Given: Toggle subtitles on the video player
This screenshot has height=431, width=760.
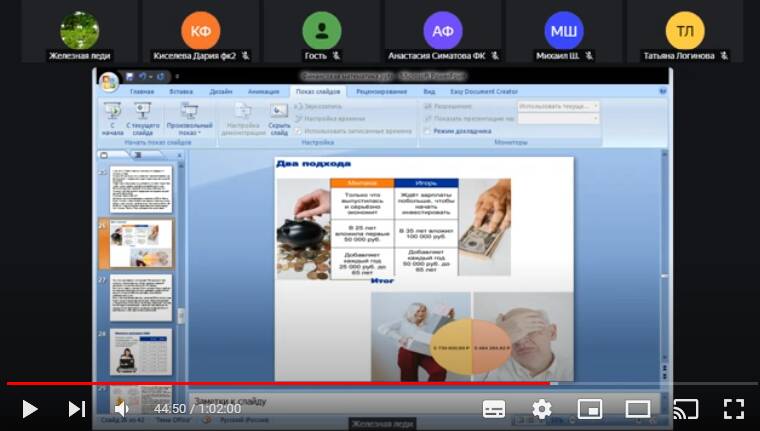Looking at the screenshot, I should [494, 409].
